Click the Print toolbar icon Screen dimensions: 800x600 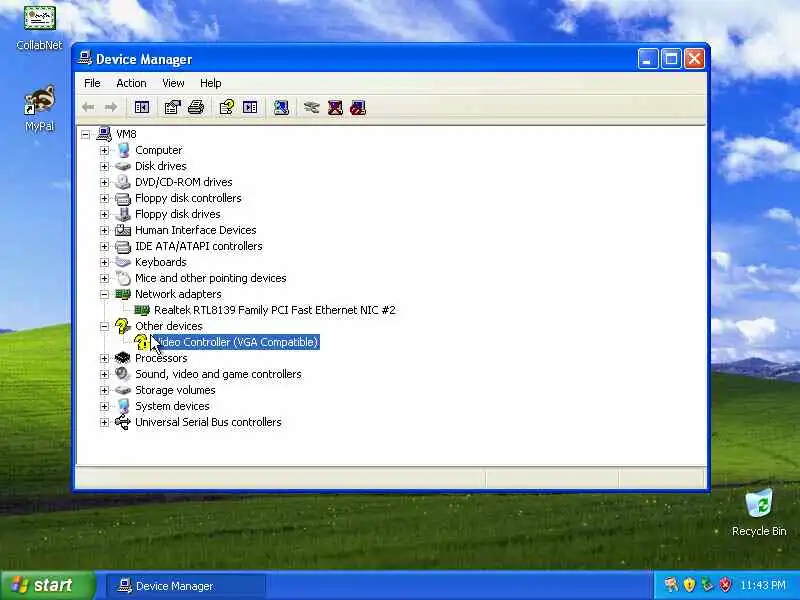(x=196, y=107)
